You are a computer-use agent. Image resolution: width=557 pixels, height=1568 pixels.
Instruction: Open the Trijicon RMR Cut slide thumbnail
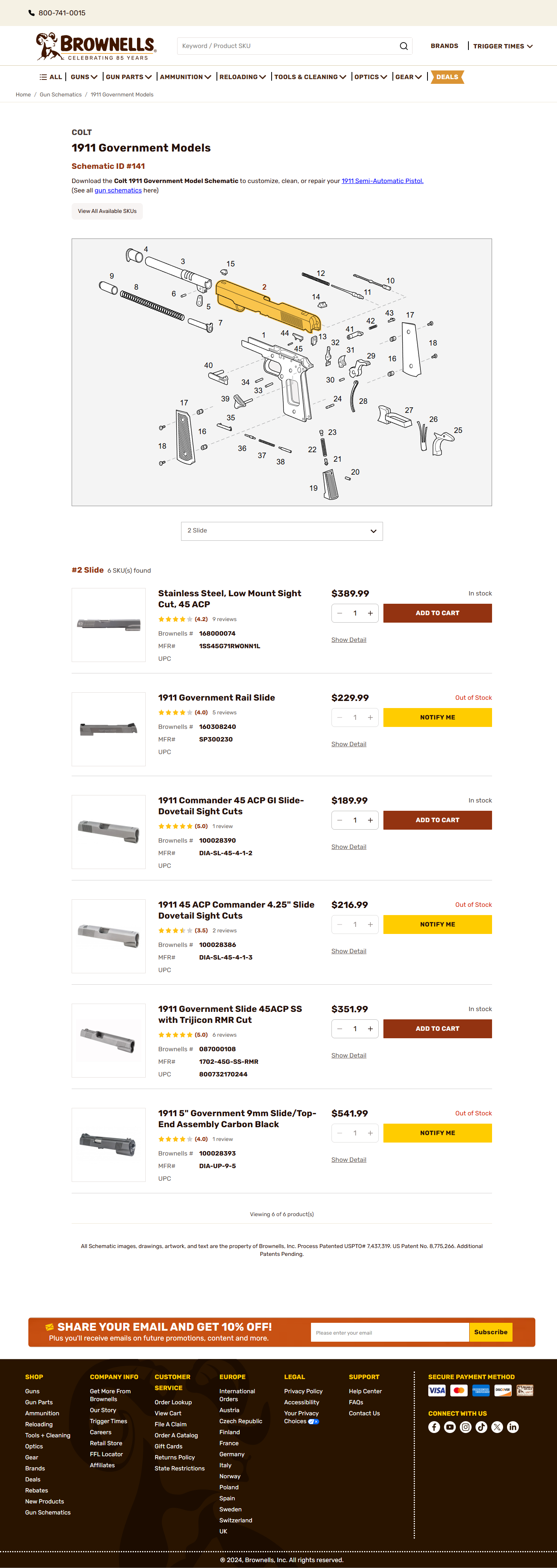click(x=108, y=1040)
